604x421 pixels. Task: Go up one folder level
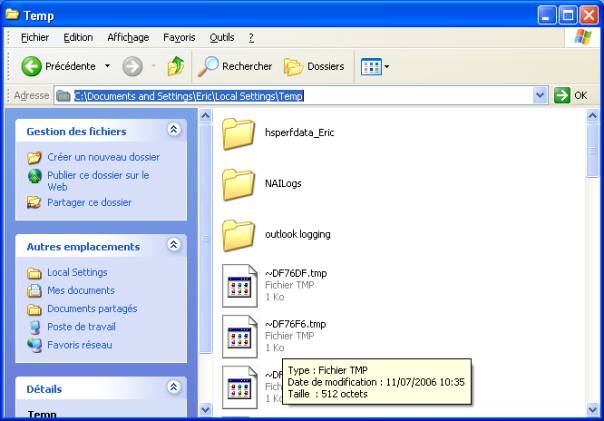[x=176, y=66]
